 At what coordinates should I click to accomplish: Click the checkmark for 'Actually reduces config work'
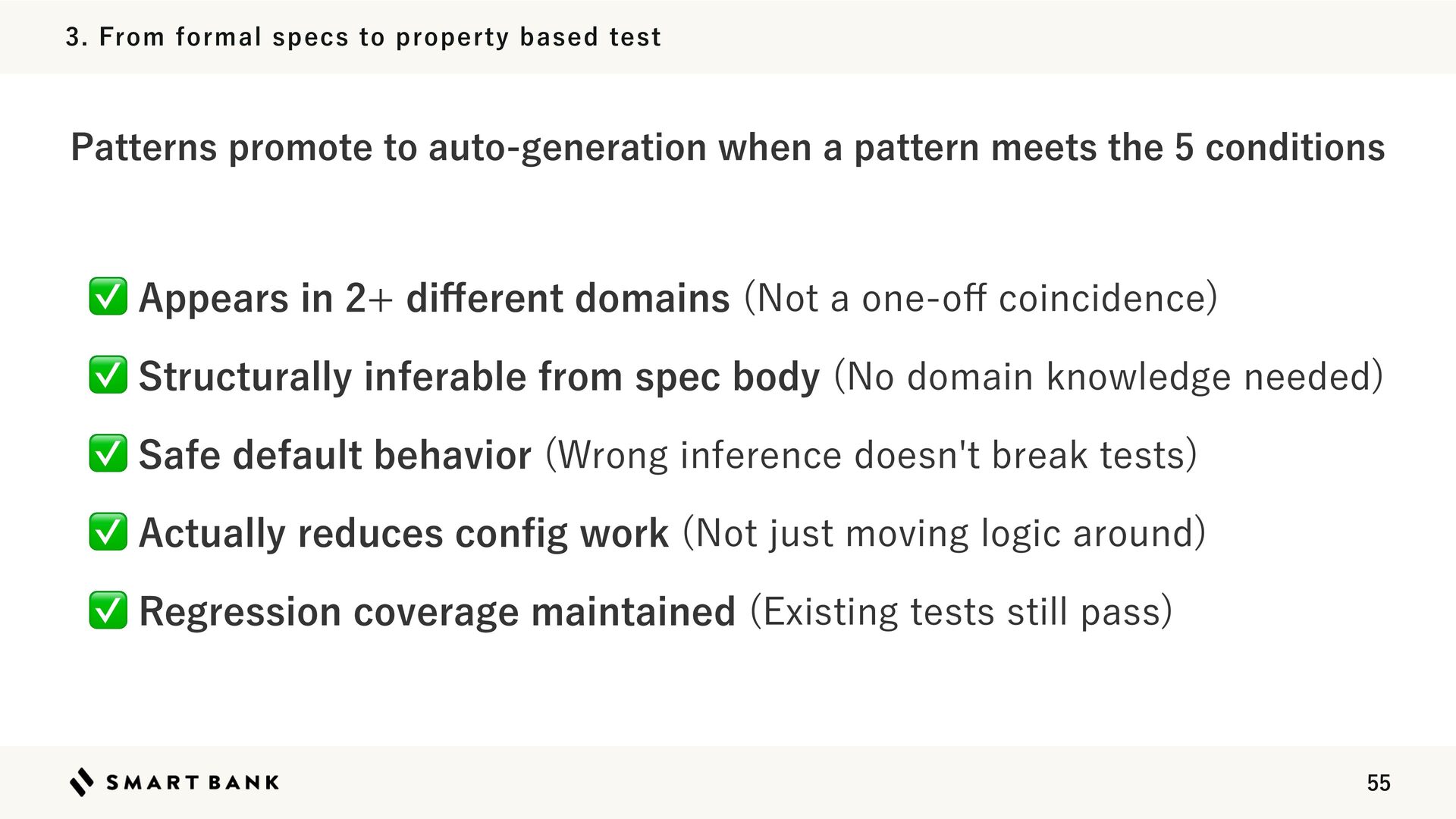pyautogui.click(x=108, y=532)
